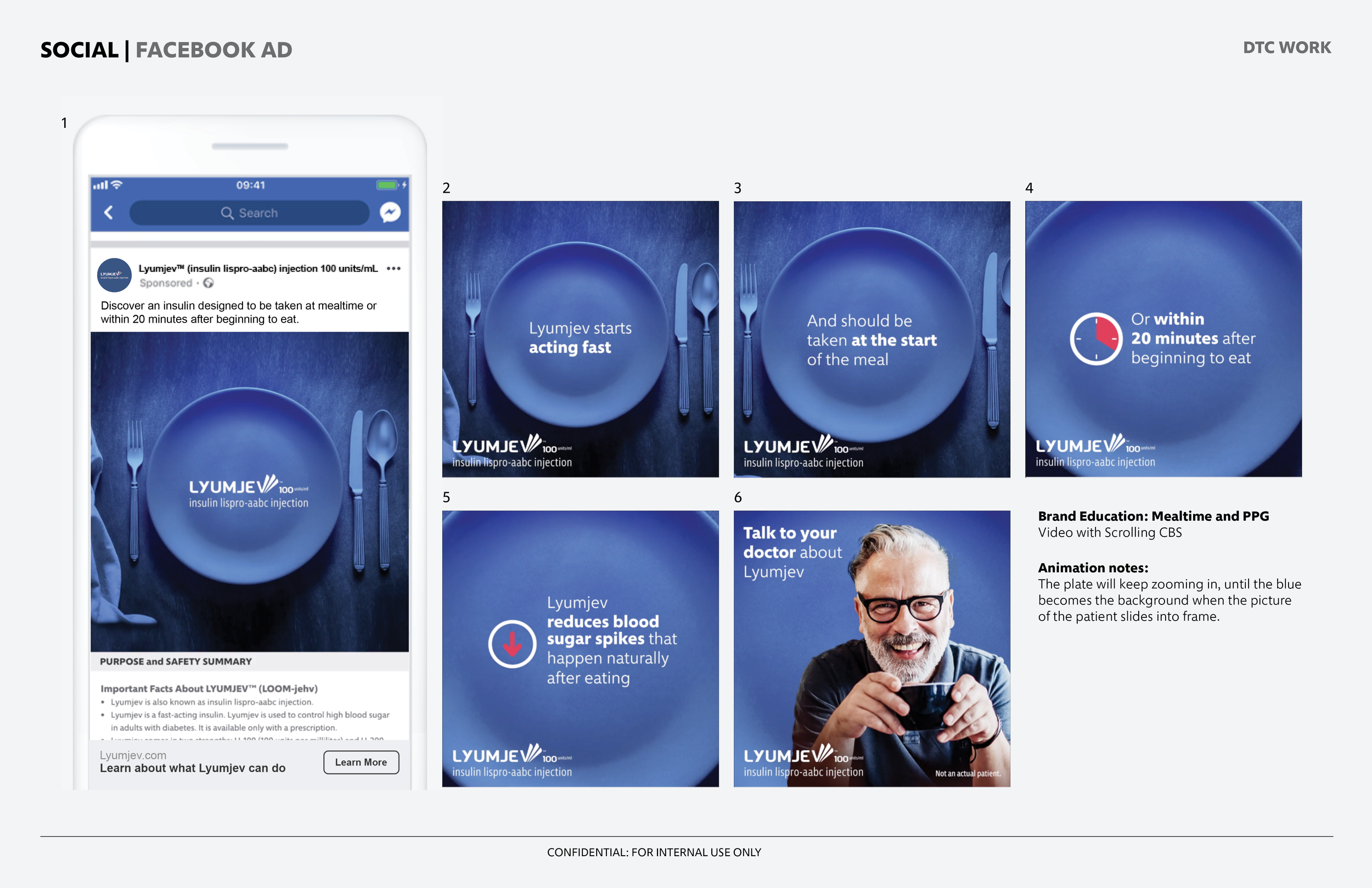1372x888 pixels.
Task: Select frame 4 with the clock graphic
Action: [1163, 339]
